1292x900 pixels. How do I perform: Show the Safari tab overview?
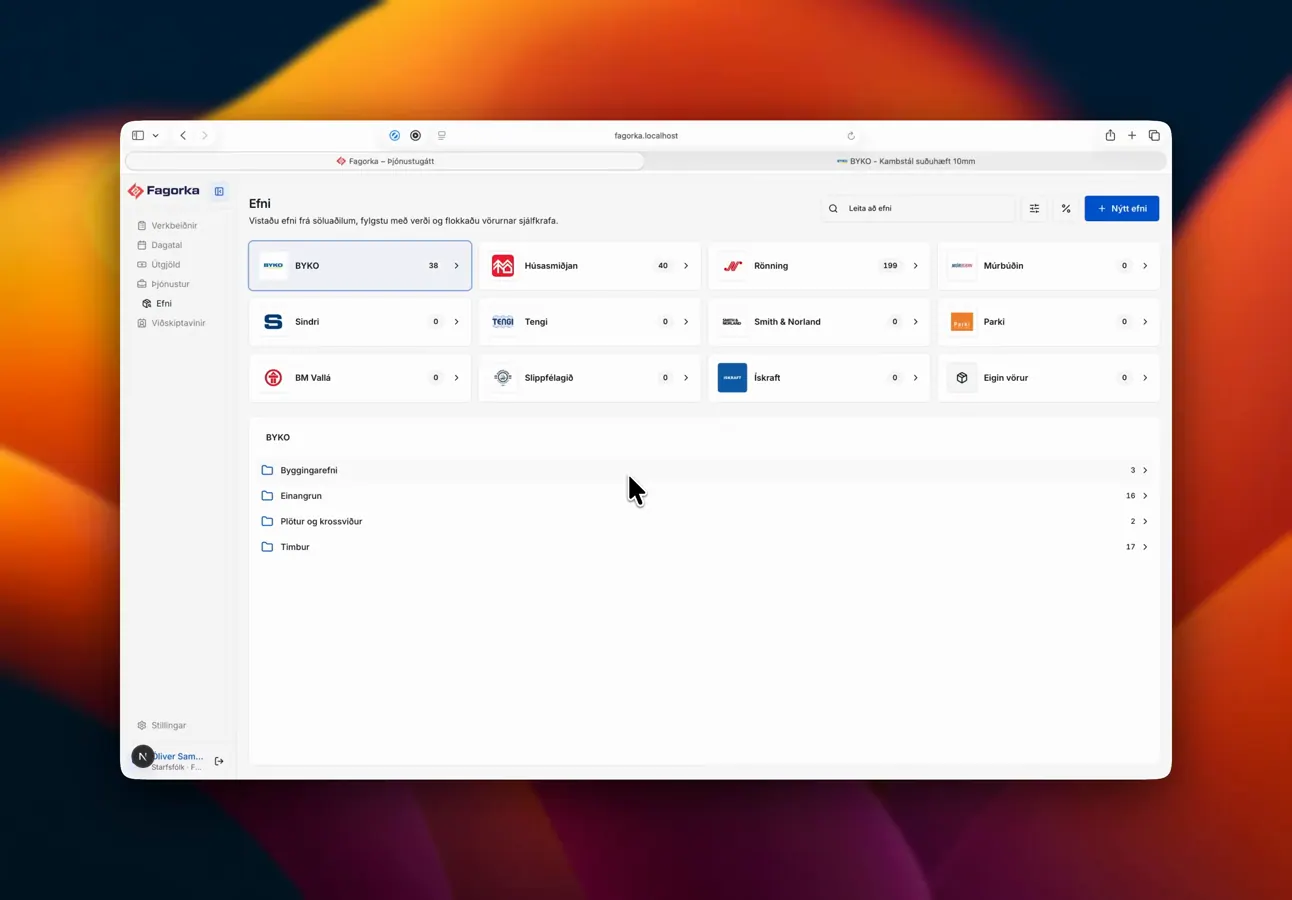(1154, 135)
